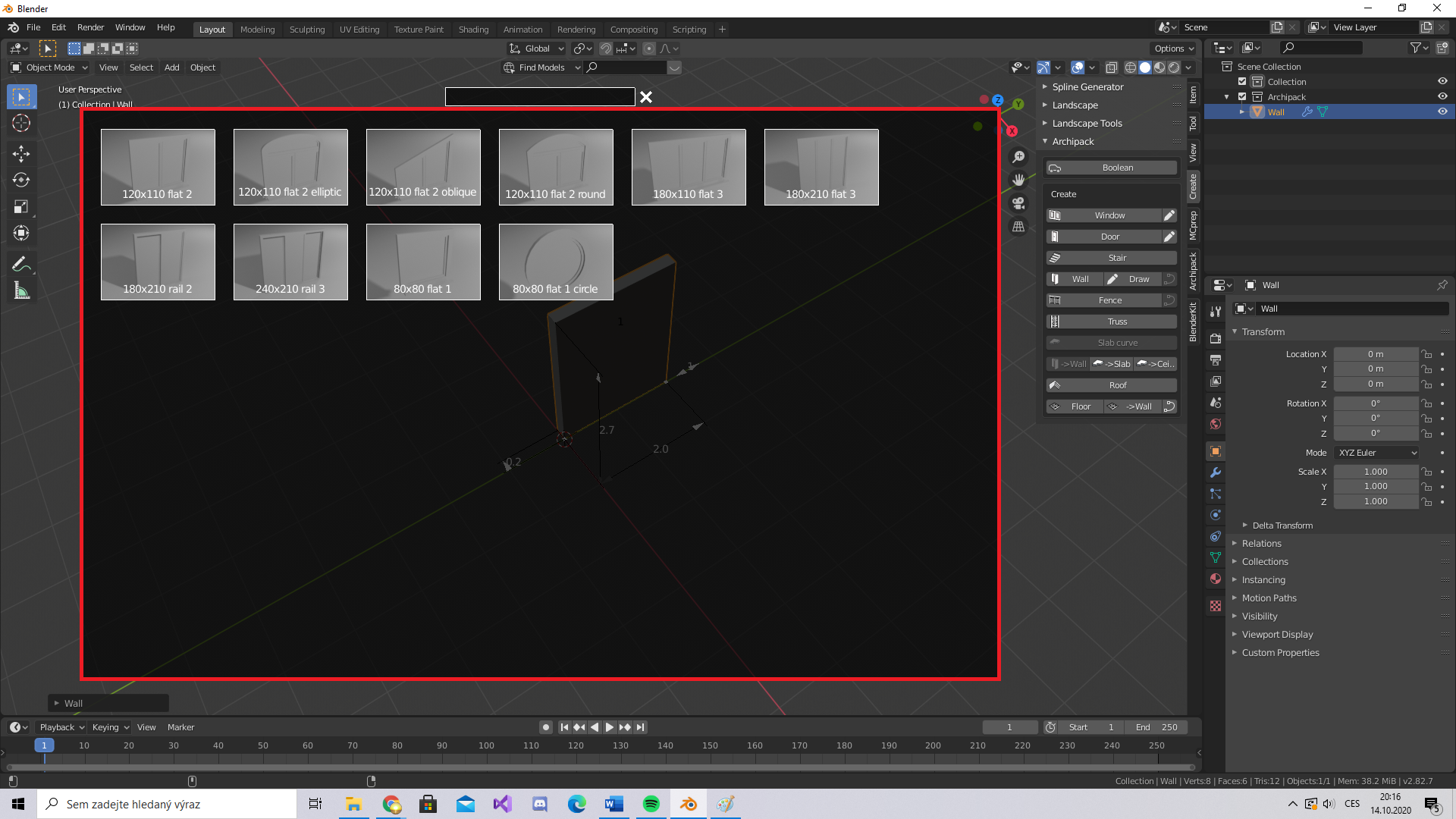Uncheck the Archipack collection checkbox

1242,97
